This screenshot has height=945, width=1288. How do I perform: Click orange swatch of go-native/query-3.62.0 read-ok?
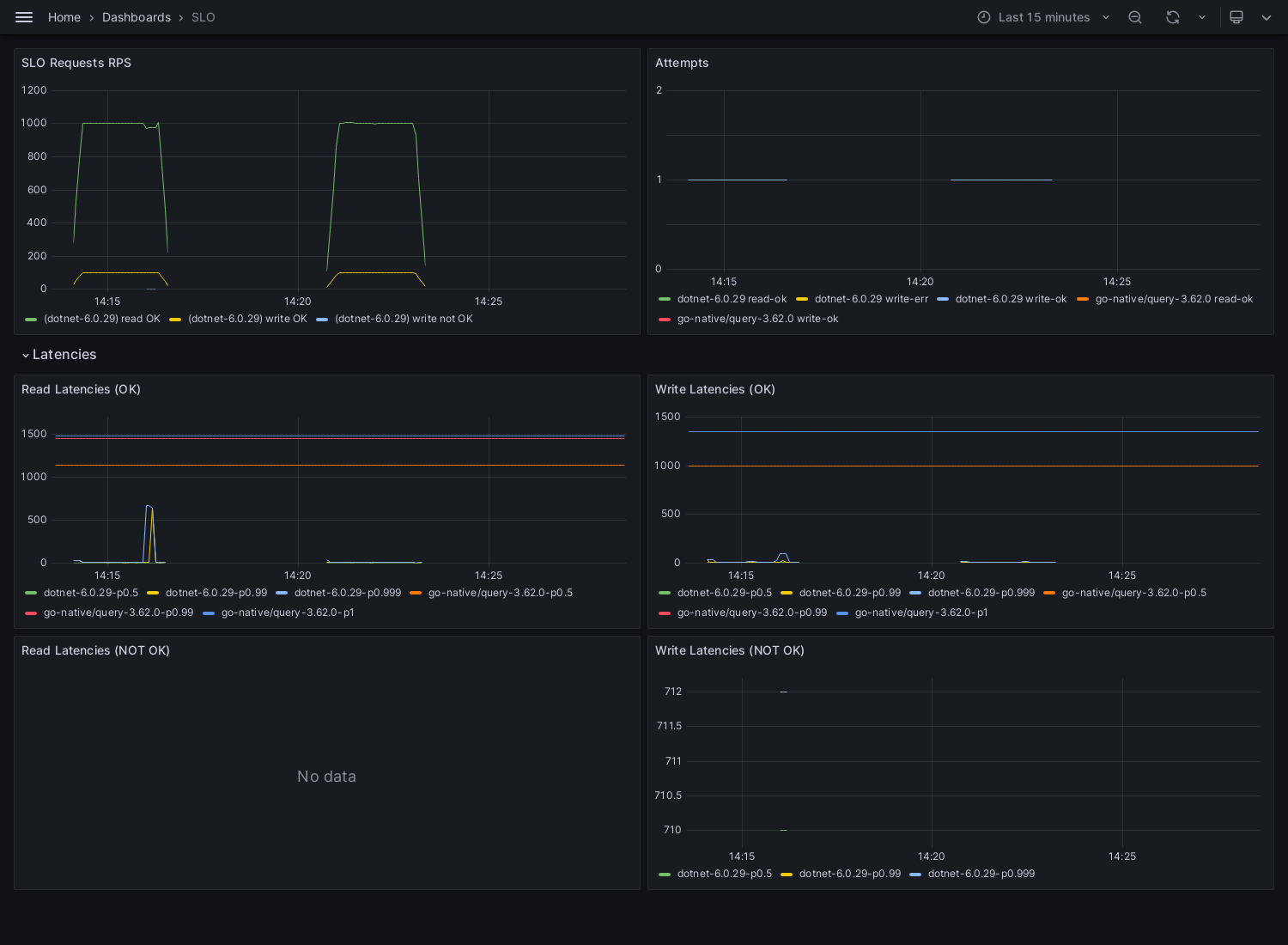pyautogui.click(x=1083, y=300)
